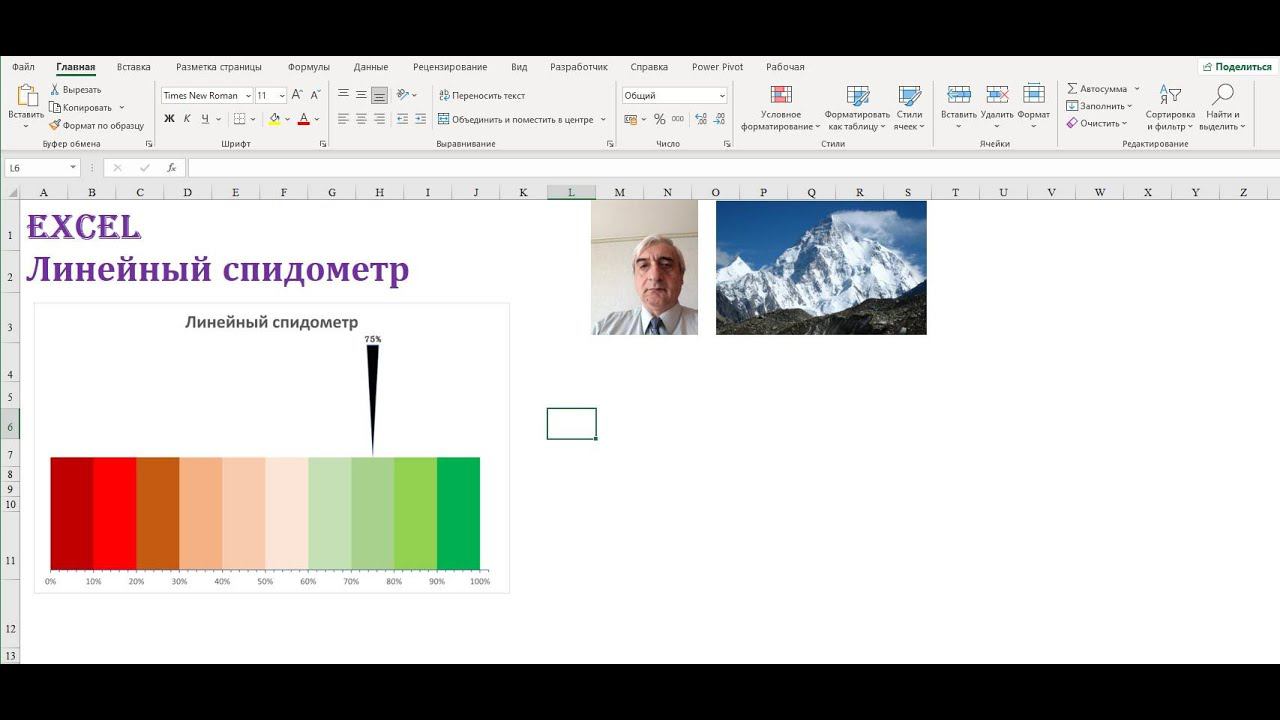
Task: Open the Power Pivot tab
Action: tap(718, 67)
